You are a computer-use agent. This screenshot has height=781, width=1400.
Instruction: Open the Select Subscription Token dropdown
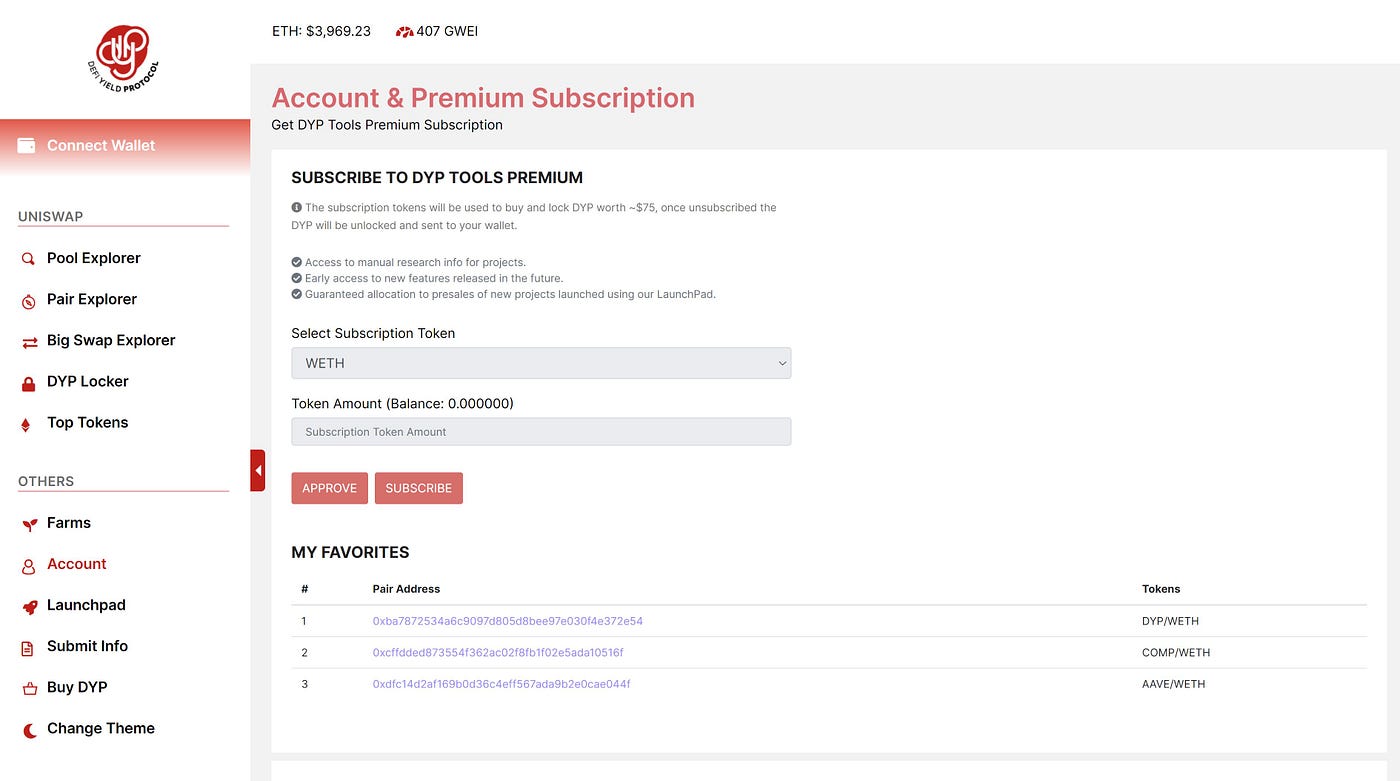541,363
